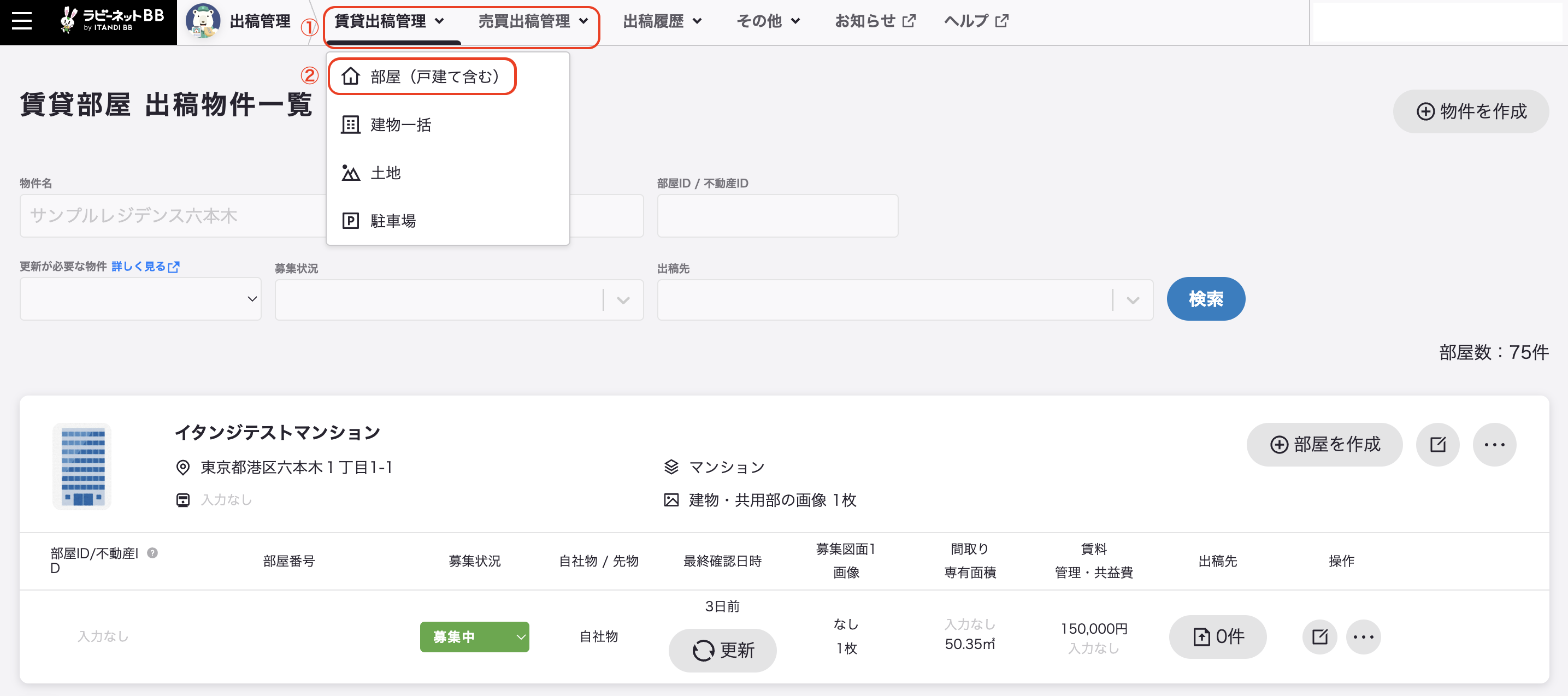Click 東京都港区六本木１丁目1-1 address
The width and height of the screenshot is (1568, 696).
[297, 468]
